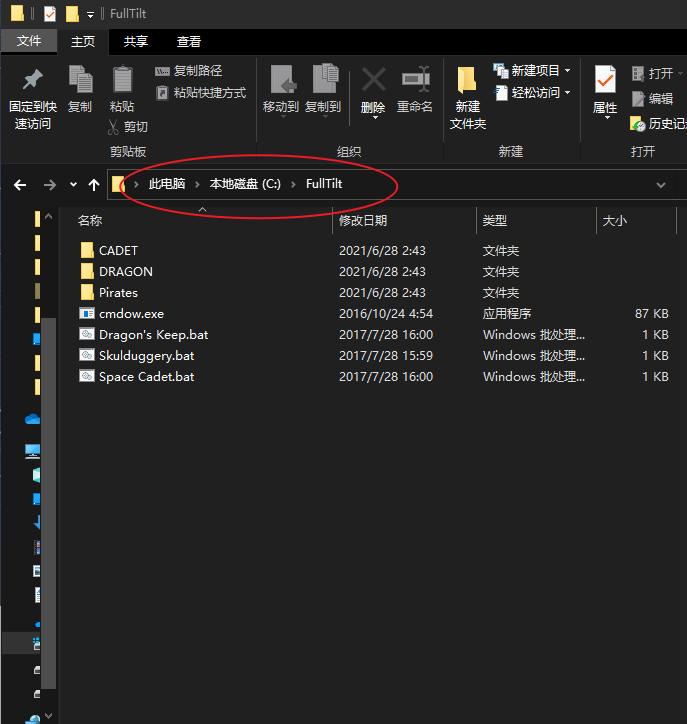Expand the chevron after 本地磁盘 (C:)
Image resolution: width=687 pixels, height=724 pixels.
coord(293,185)
